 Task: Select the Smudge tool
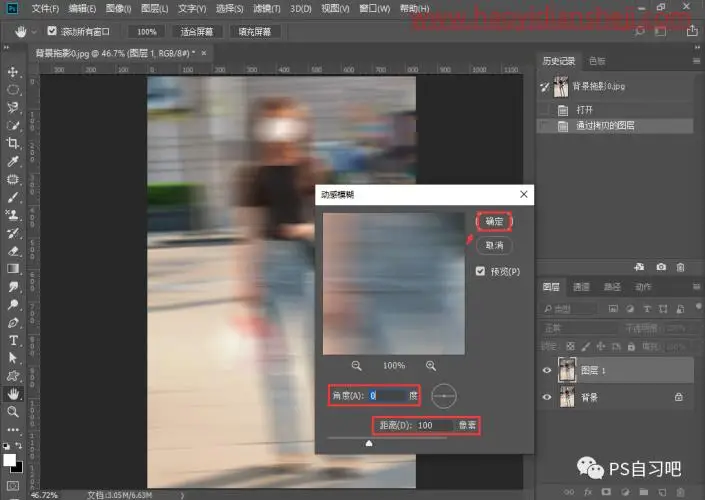[13, 286]
